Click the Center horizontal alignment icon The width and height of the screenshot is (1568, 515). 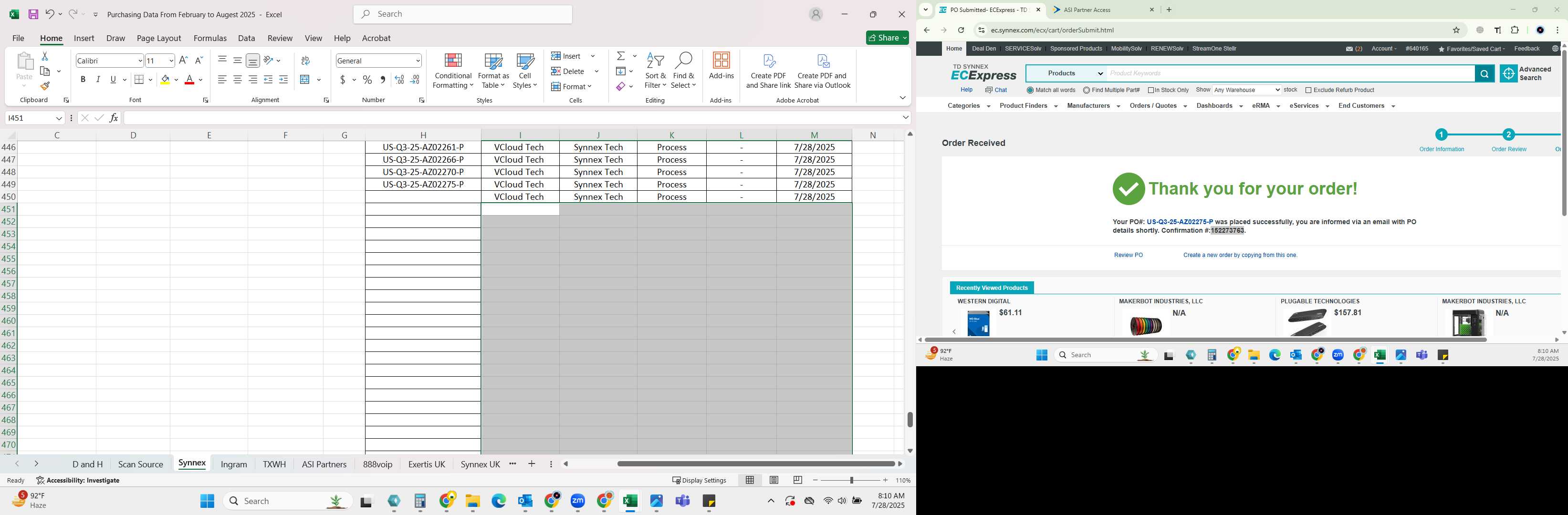[x=237, y=80]
